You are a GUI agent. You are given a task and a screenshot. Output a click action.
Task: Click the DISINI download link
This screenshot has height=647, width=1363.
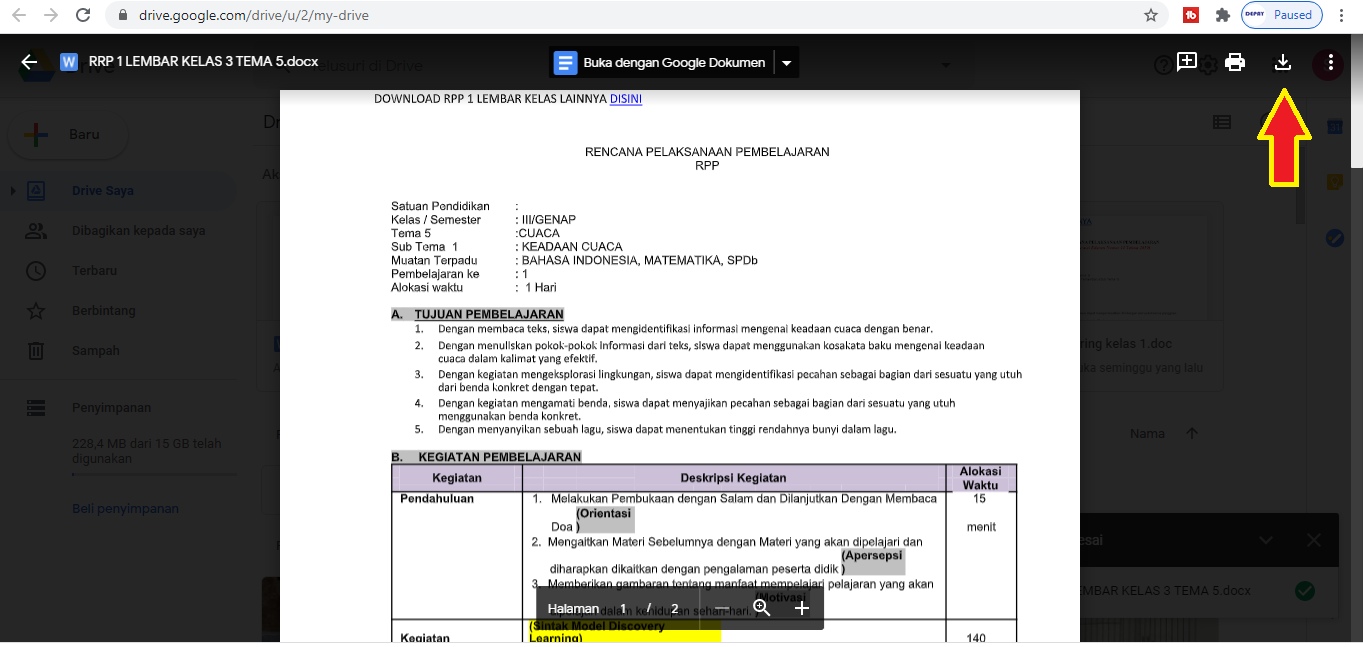coord(625,99)
